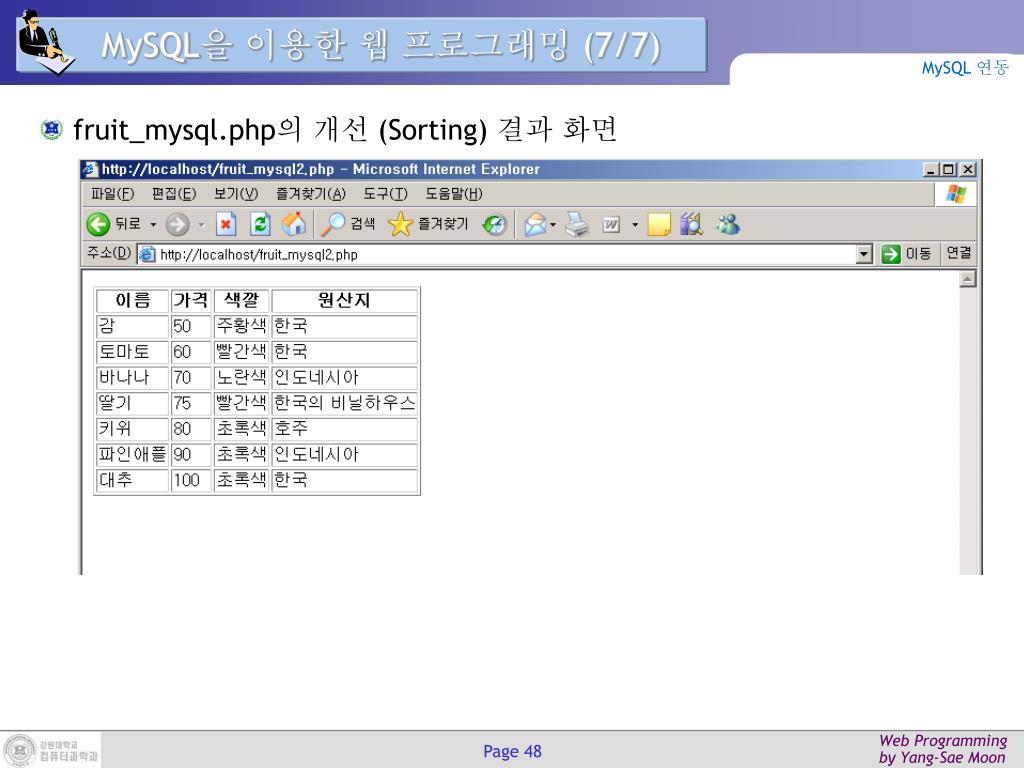
Task: Open the Back button history dropdown arrow
Action: 153,225
